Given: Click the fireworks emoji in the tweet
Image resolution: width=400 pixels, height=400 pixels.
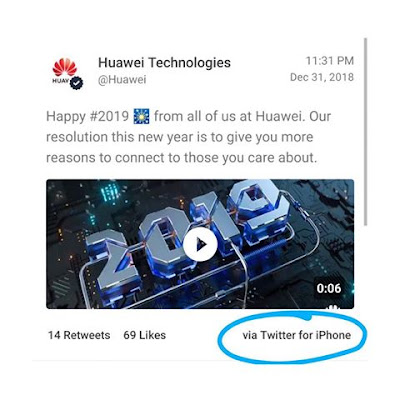Looking at the screenshot, I should (x=141, y=116).
